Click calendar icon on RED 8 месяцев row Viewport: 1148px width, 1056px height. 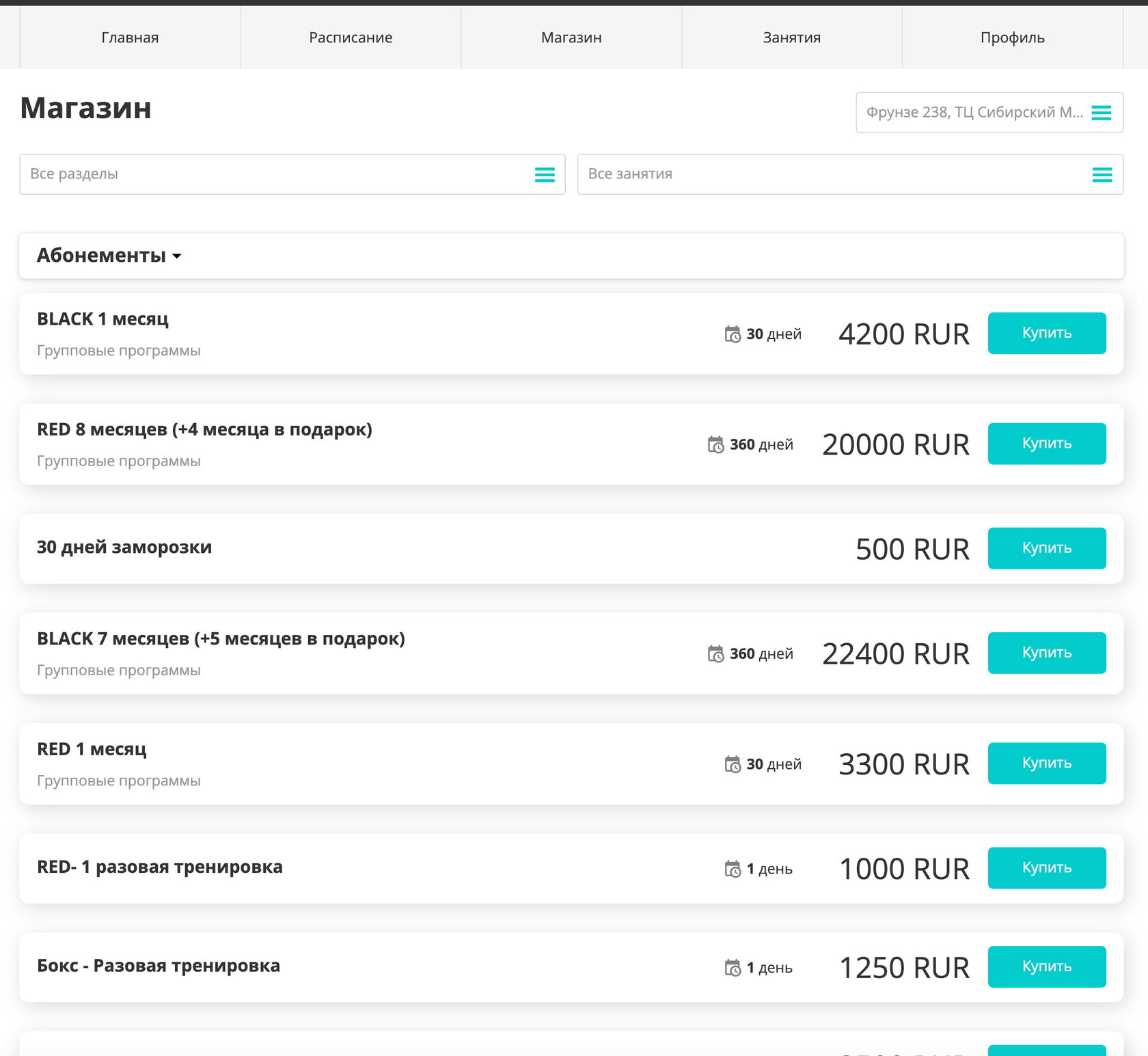(x=715, y=445)
